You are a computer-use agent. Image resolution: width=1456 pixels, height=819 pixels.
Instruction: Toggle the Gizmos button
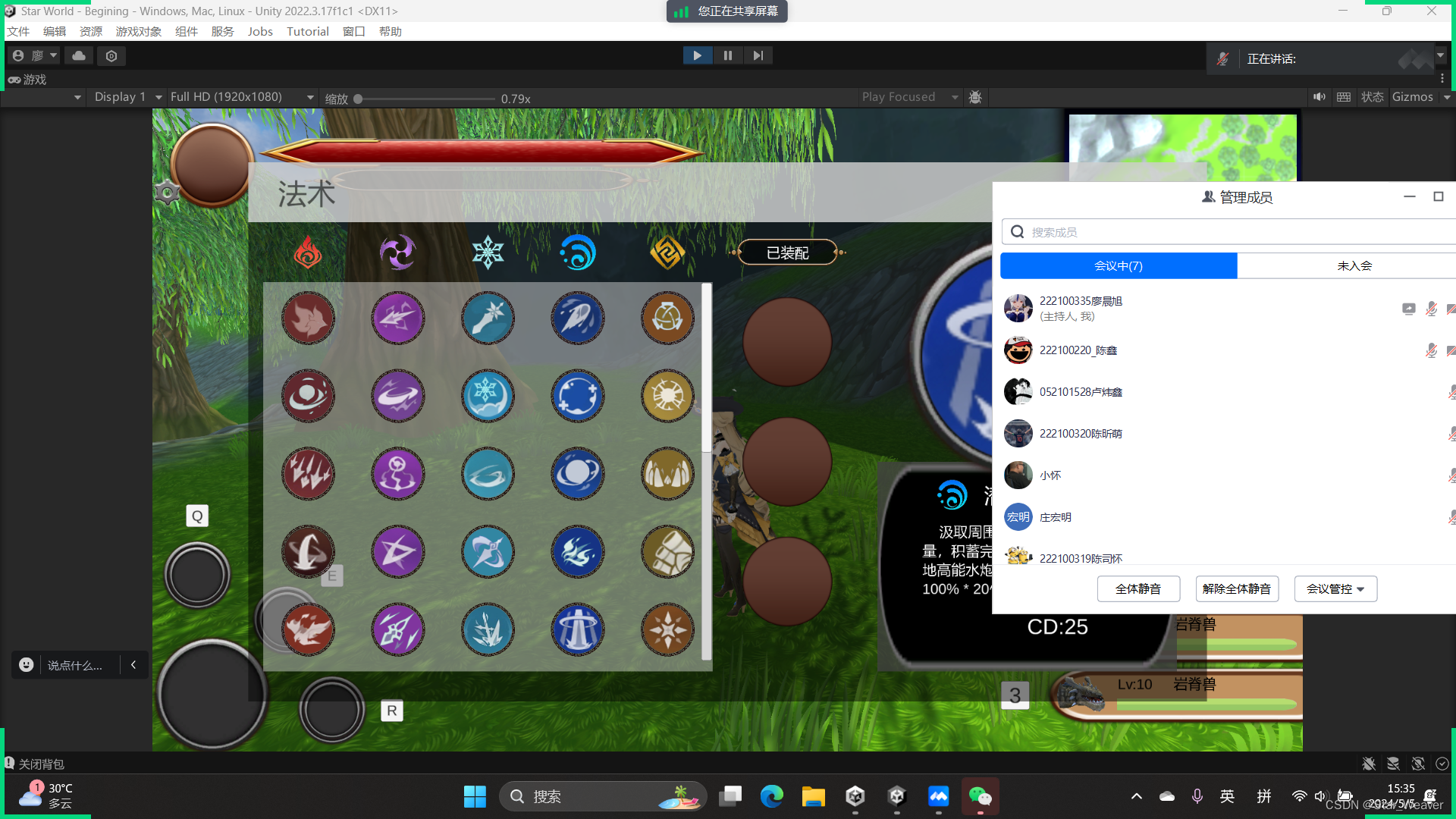[1412, 97]
